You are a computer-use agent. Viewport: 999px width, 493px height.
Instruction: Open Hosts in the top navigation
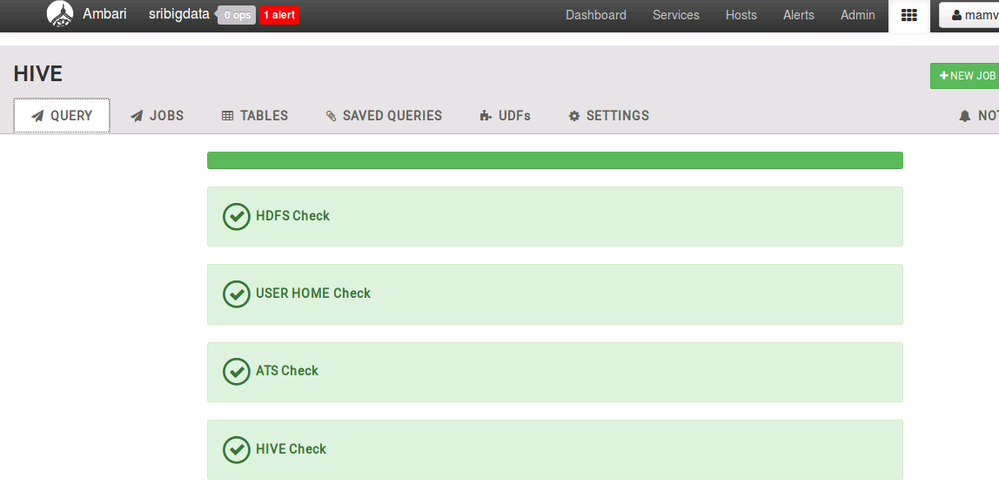point(741,15)
